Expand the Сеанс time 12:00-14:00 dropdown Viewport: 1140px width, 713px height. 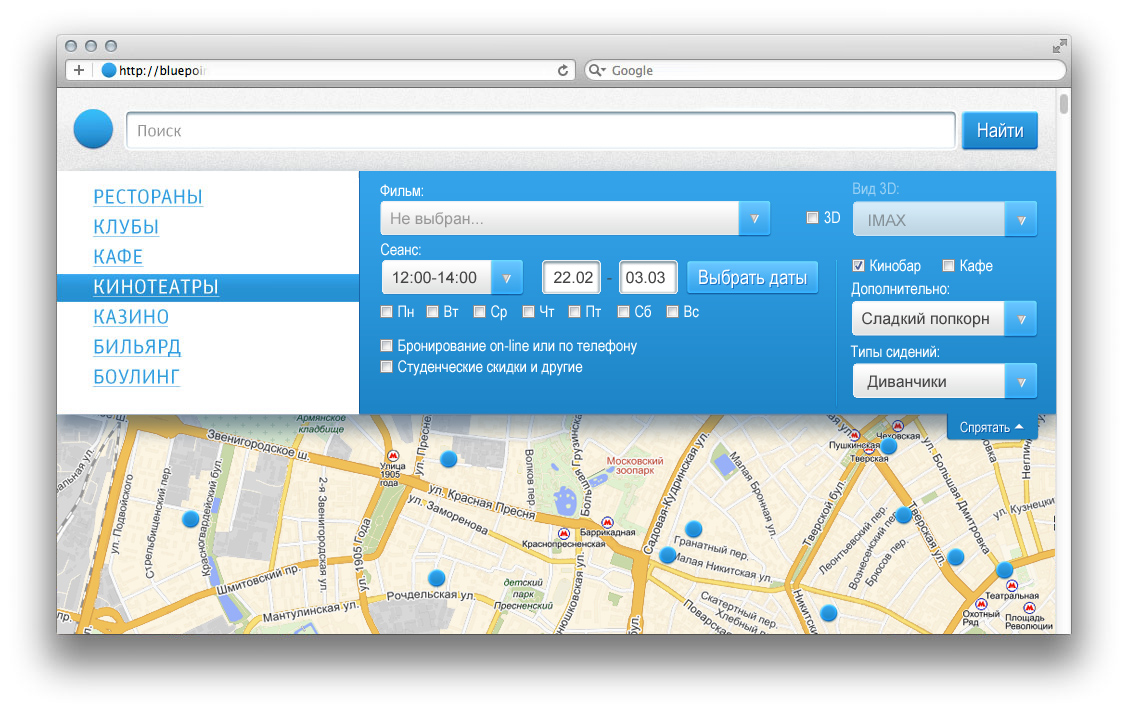[x=507, y=277]
